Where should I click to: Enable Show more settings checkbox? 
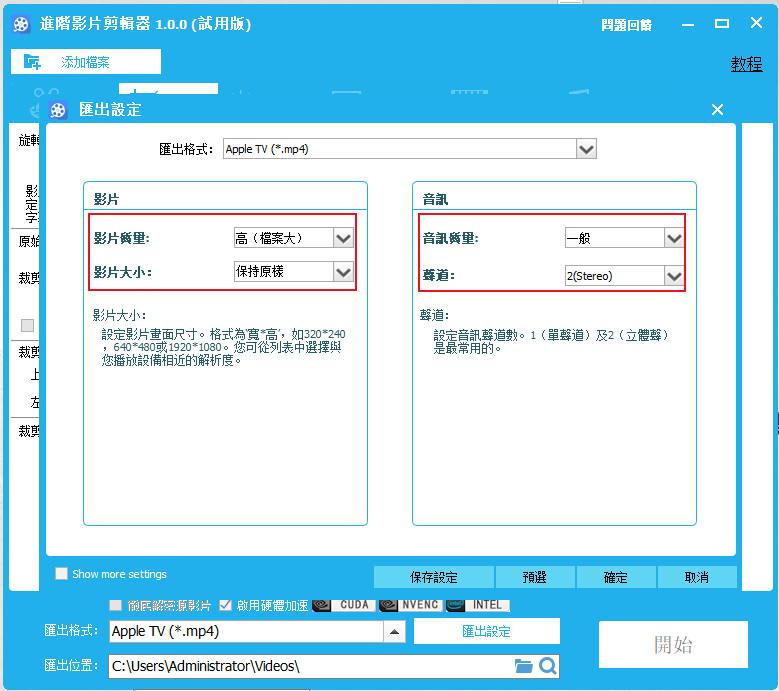pos(62,574)
